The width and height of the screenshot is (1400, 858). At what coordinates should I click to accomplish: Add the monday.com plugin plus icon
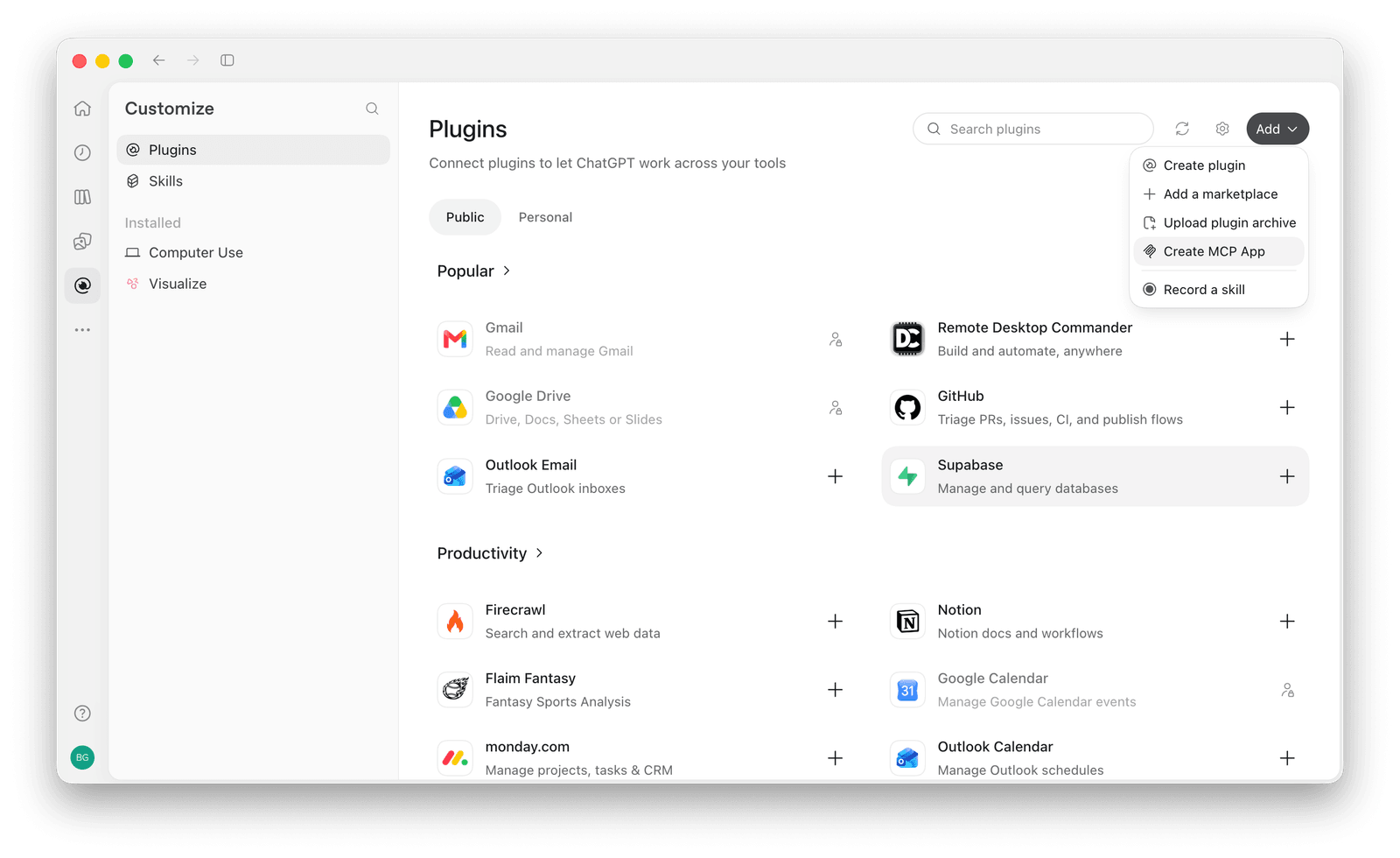(x=836, y=758)
